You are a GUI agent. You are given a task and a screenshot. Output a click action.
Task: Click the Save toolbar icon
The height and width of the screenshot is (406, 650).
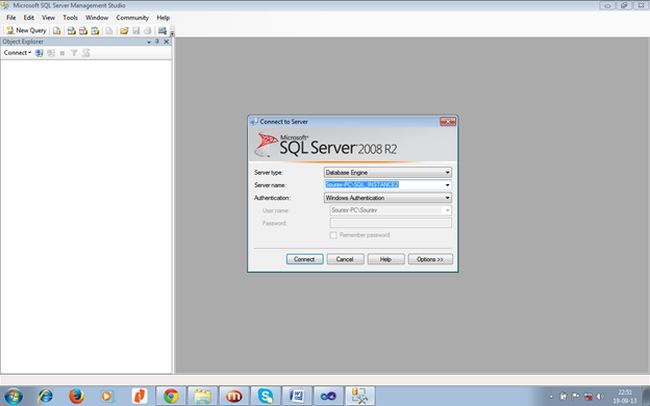(136, 31)
